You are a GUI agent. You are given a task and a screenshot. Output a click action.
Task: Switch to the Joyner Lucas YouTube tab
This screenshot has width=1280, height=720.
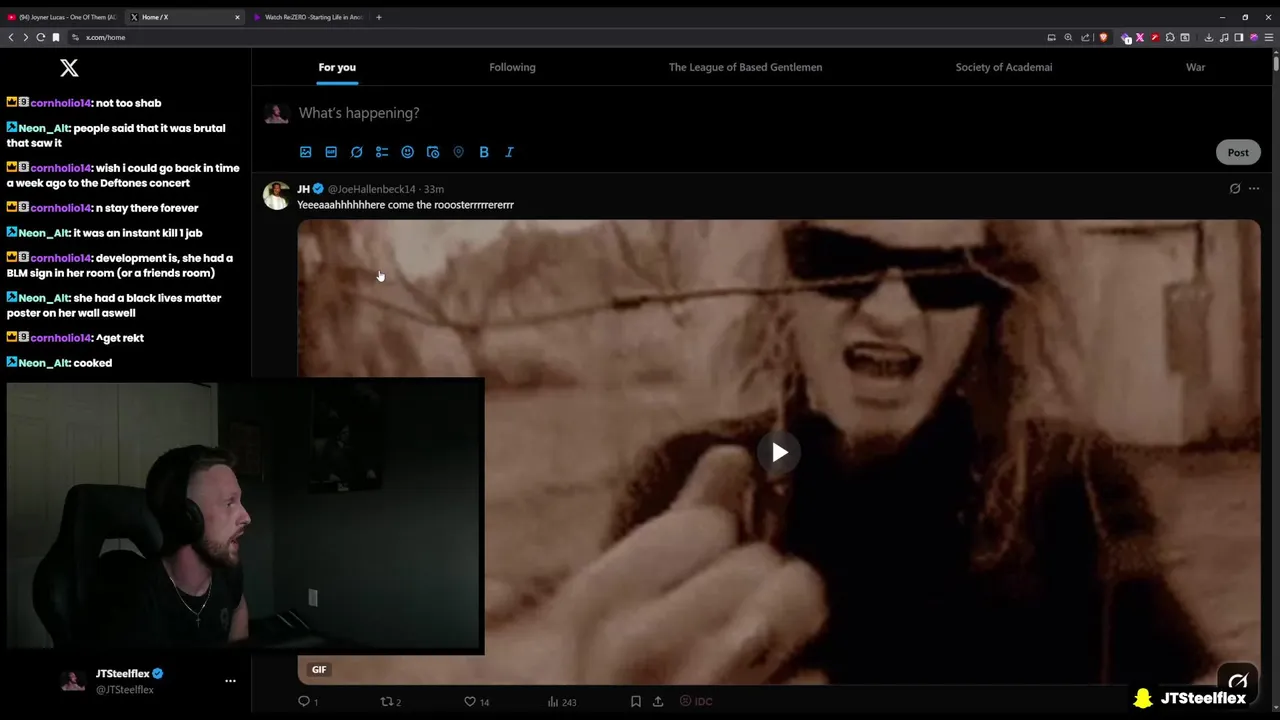[62, 17]
